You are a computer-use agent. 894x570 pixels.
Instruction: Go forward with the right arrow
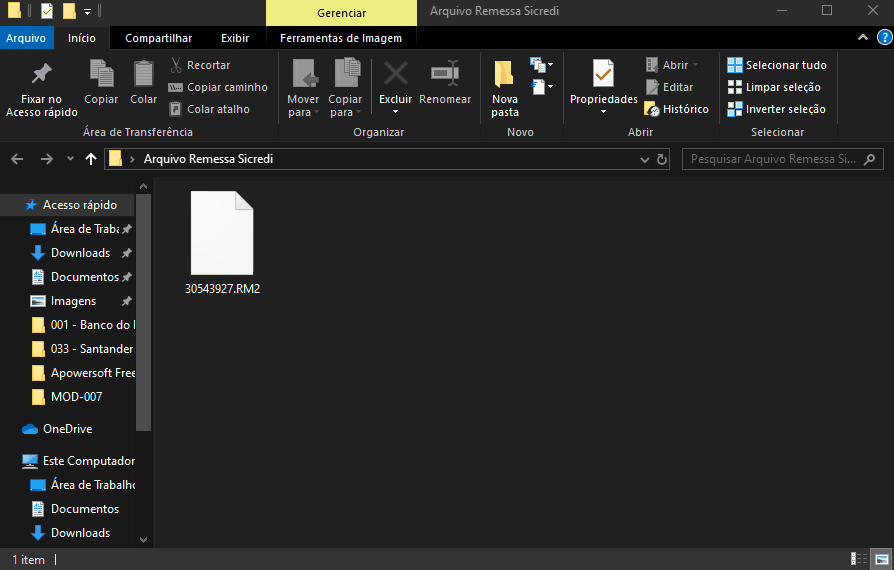[x=47, y=159]
